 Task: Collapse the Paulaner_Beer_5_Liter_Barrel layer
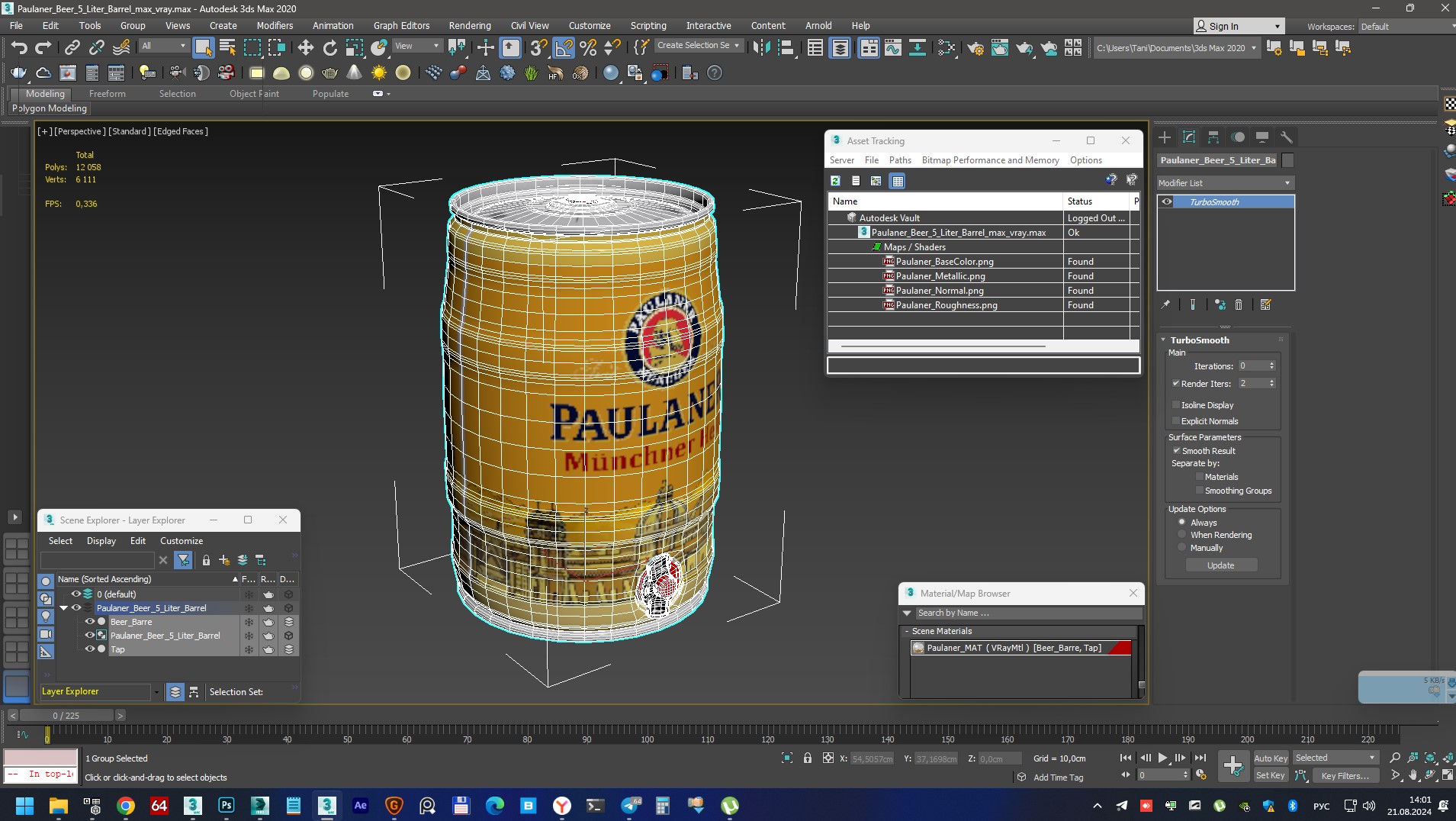[x=64, y=608]
